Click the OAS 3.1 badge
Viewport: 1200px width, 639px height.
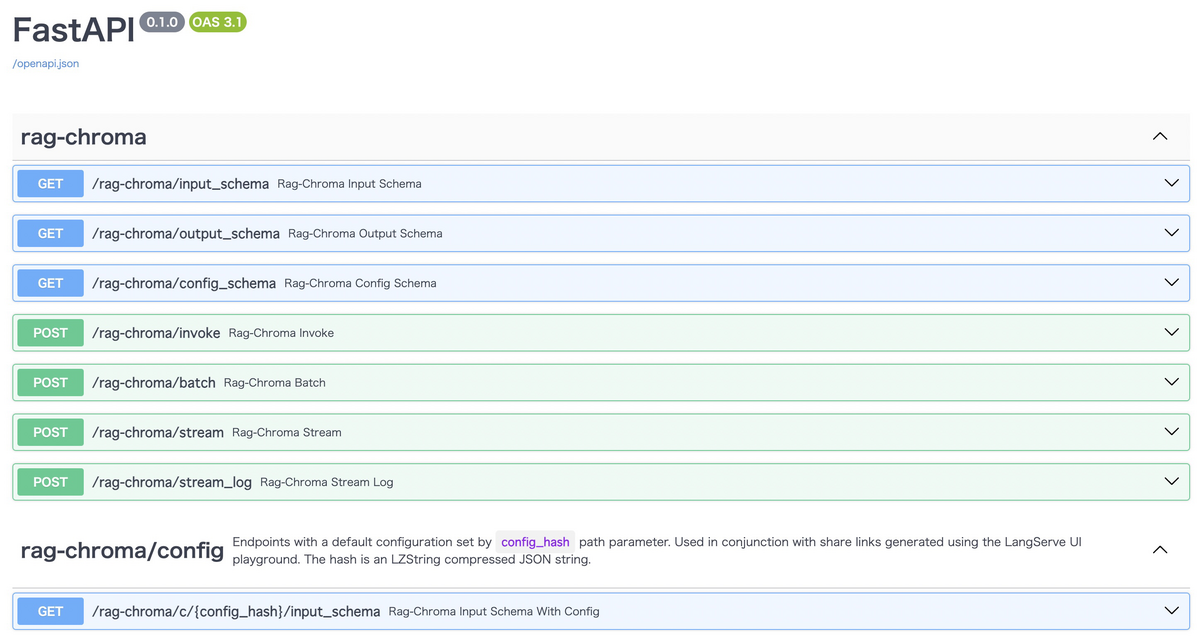pyautogui.click(x=217, y=22)
